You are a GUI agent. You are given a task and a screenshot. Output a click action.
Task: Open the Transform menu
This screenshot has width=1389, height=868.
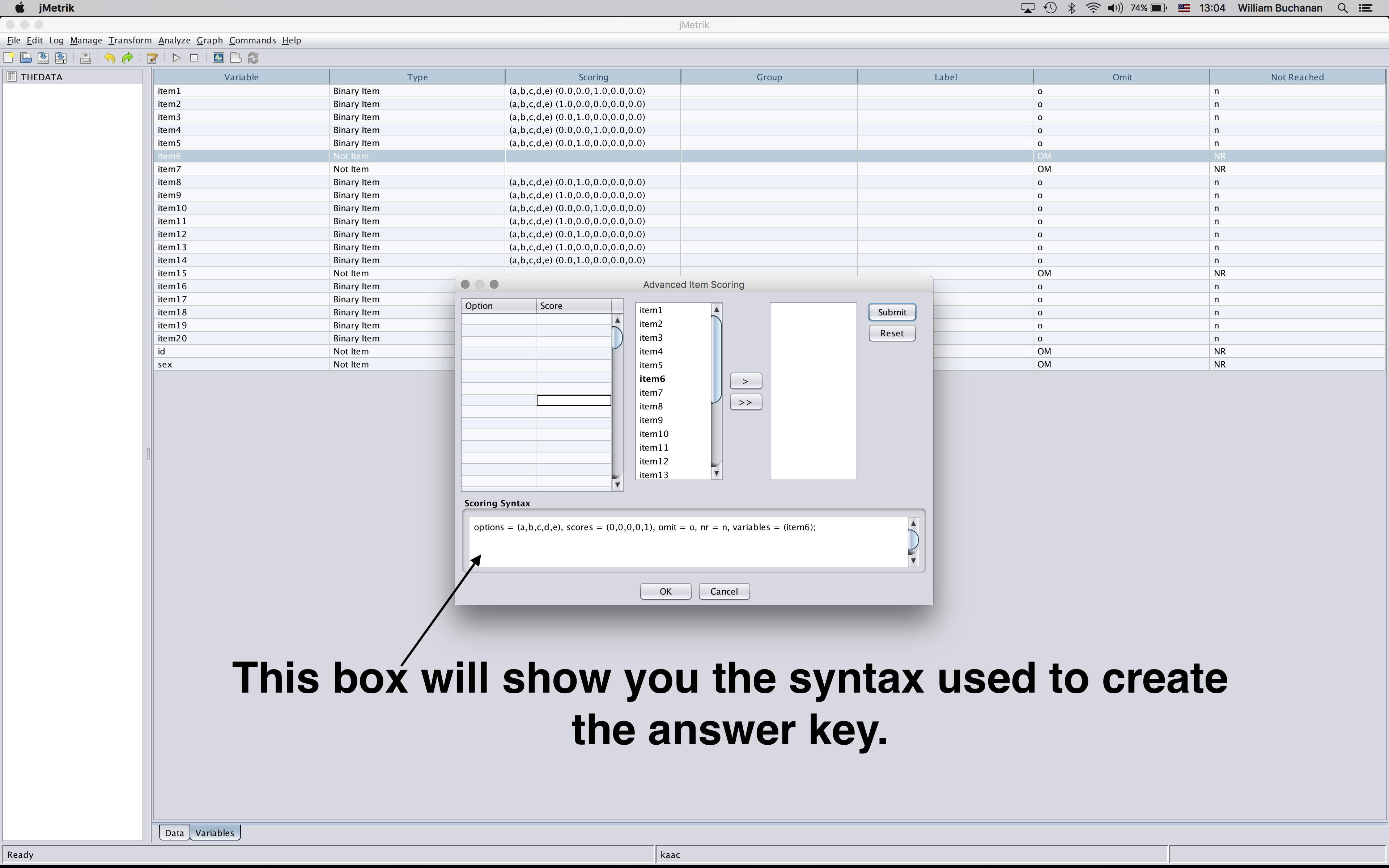(x=130, y=40)
